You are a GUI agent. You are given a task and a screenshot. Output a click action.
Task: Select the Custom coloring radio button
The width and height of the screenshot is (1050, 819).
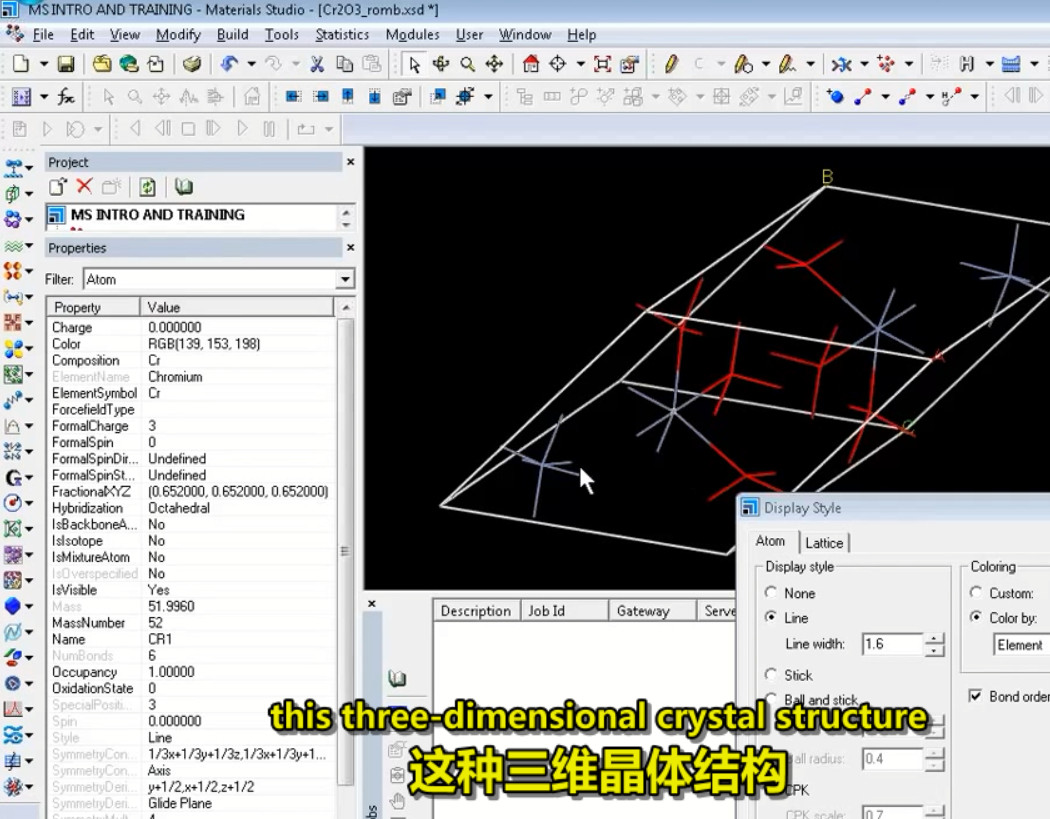click(976, 592)
